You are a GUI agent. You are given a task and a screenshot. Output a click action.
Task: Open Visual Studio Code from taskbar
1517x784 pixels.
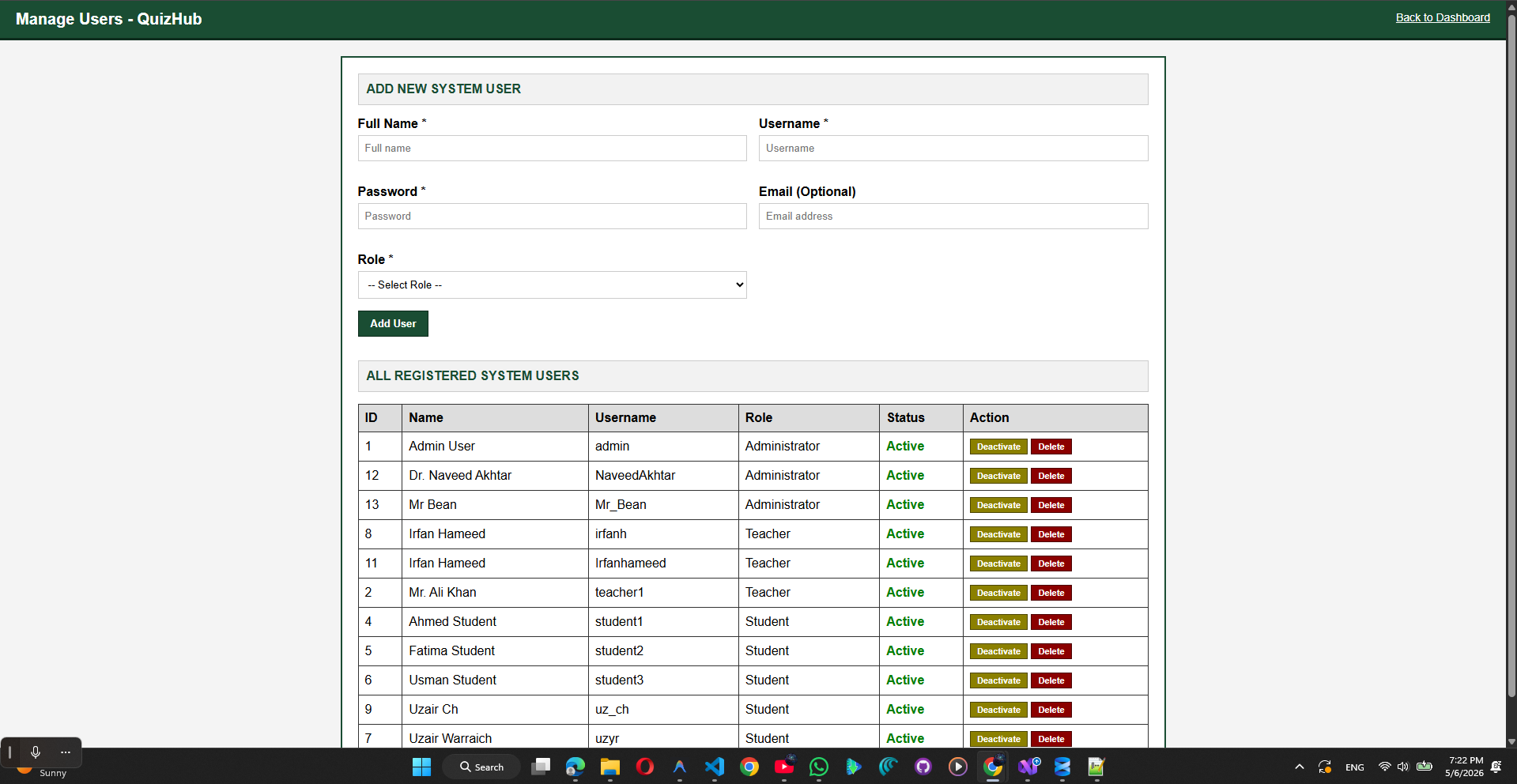[714, 767]
